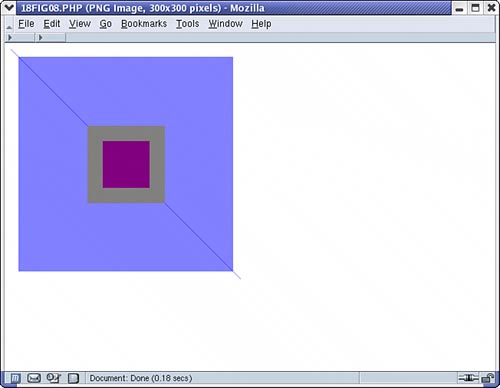Viewport: 500px width, 388px height.
Task: Maximize the Mozilla window
Action: coord(476,8)
